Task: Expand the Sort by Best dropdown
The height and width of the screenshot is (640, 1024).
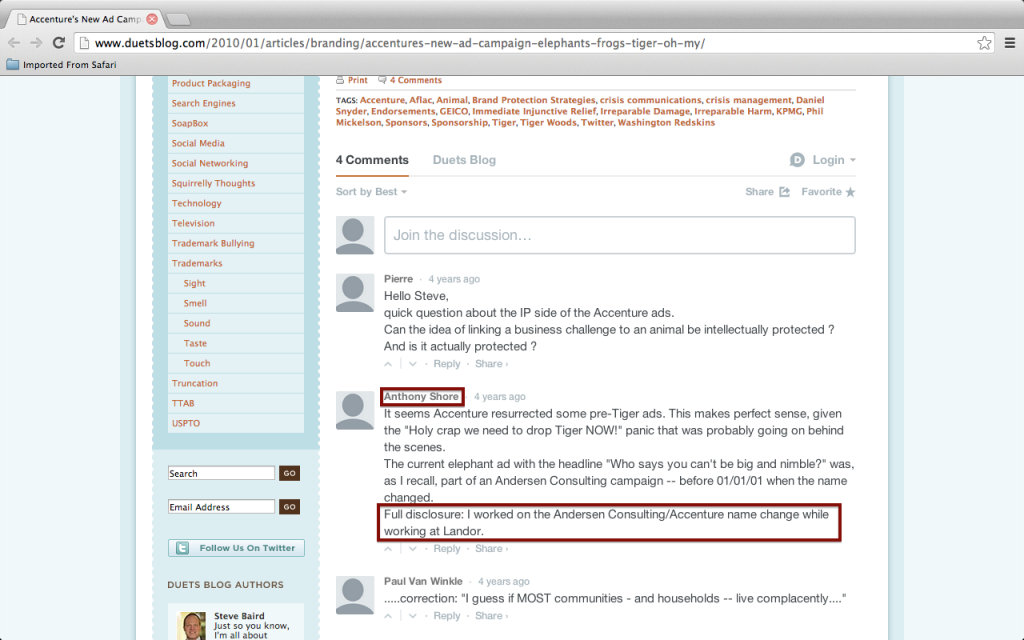Action: (x=371, y=192)
